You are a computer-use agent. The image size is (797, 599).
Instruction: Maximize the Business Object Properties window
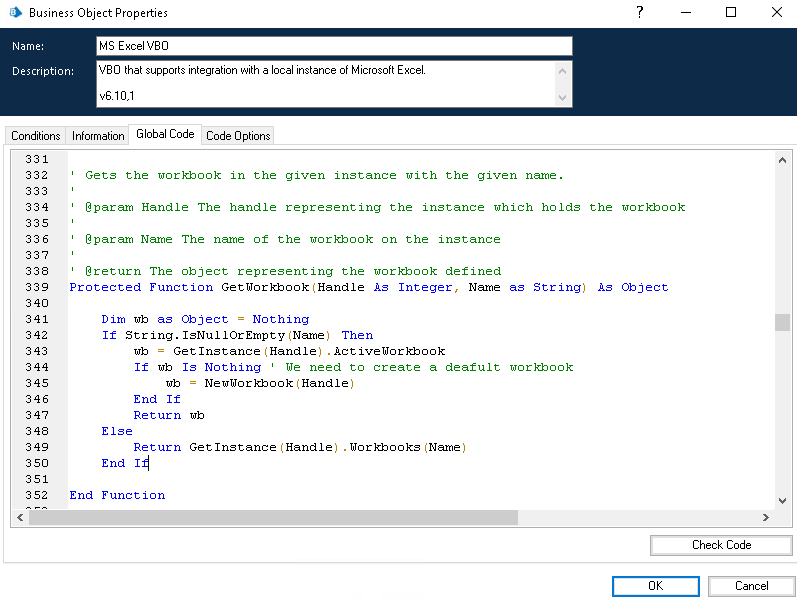[731, 13]
